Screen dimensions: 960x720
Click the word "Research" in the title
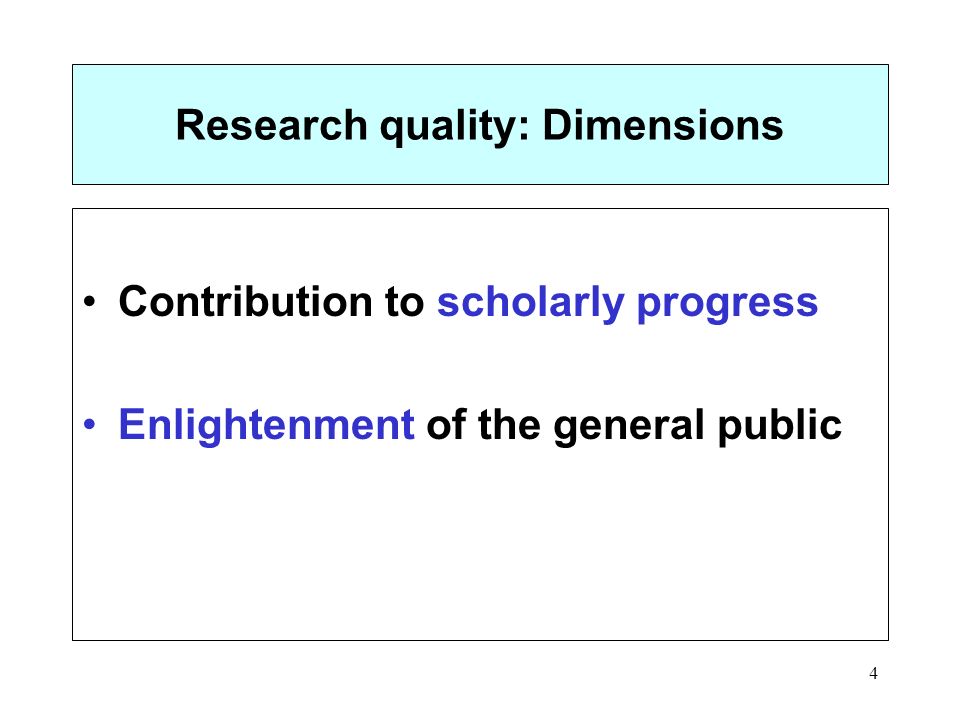click(x=271, y=126)
